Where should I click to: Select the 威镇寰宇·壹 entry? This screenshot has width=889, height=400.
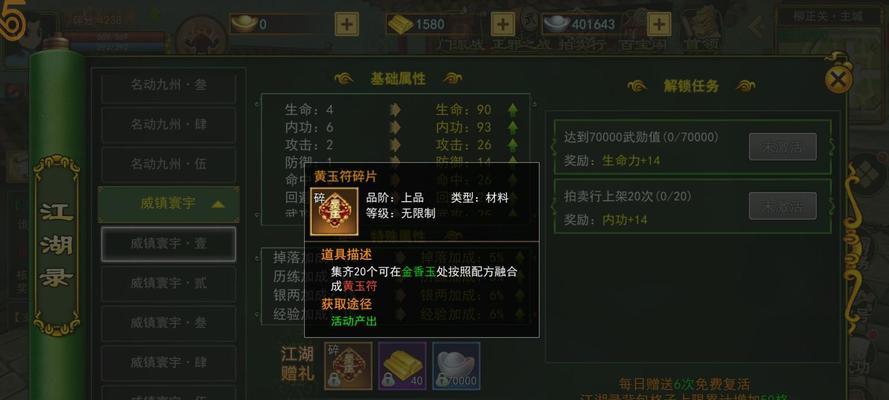click(x=168, y=244)
